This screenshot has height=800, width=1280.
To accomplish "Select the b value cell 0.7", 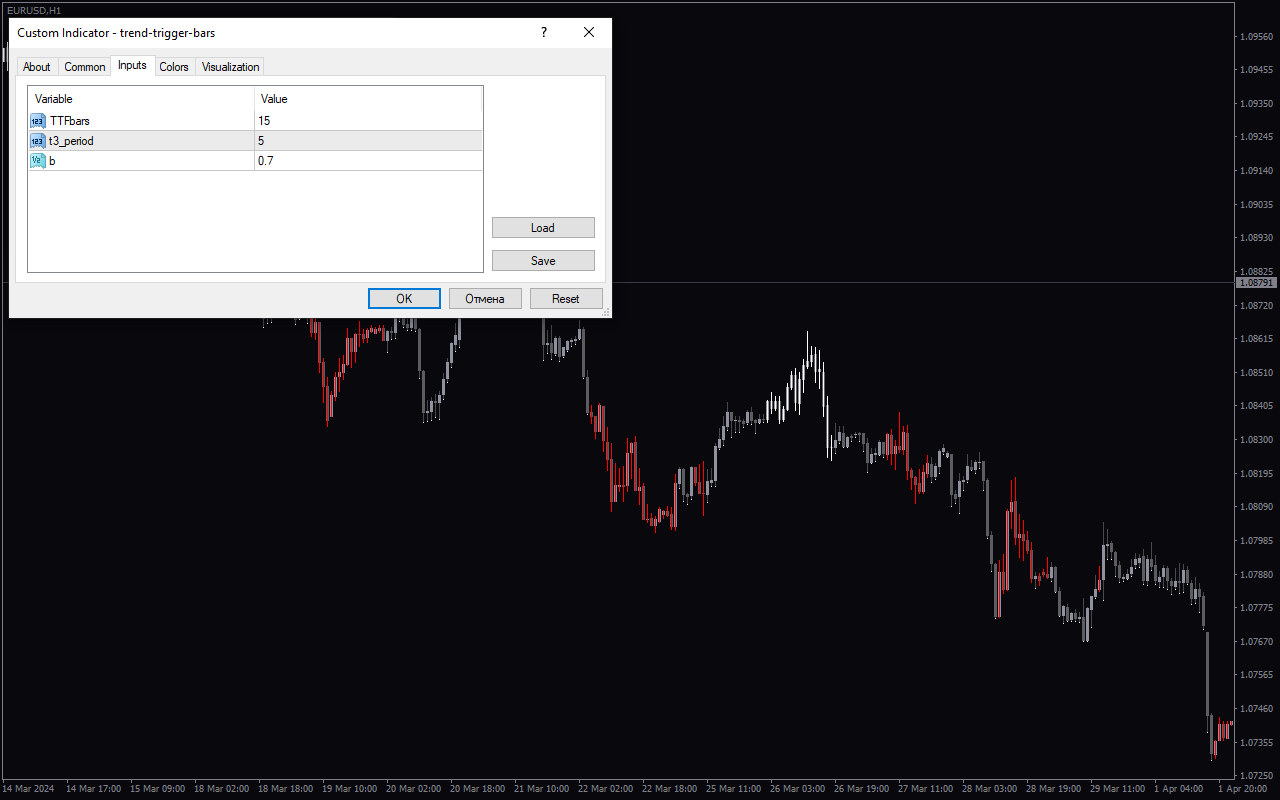I will [368, 161].
